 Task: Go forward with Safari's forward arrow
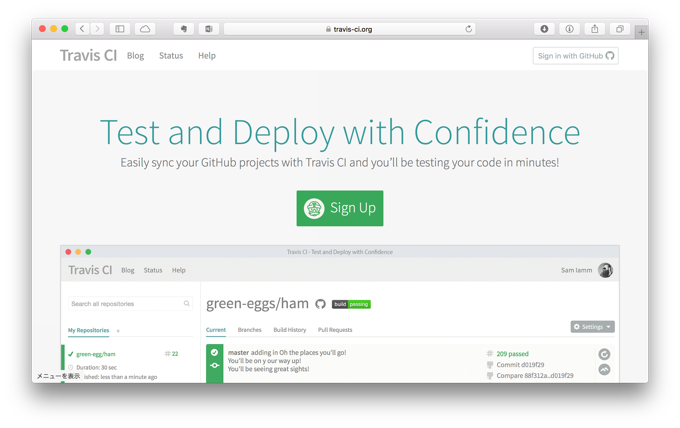click(97, 29)
